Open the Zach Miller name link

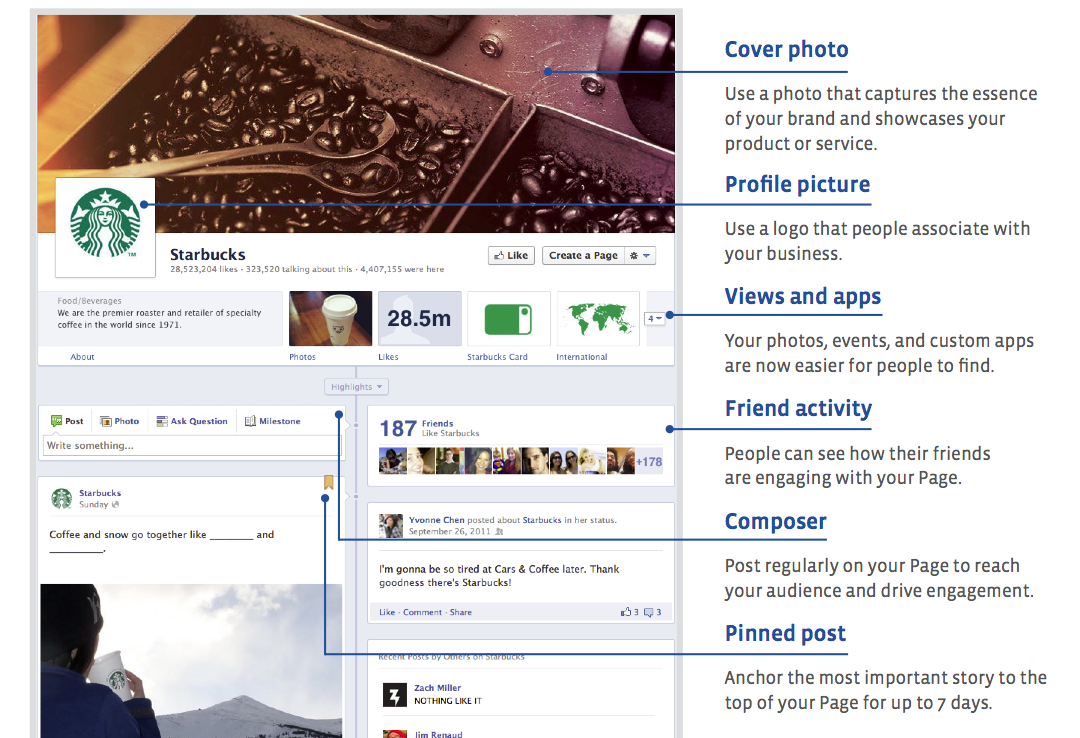coord(437,688)
